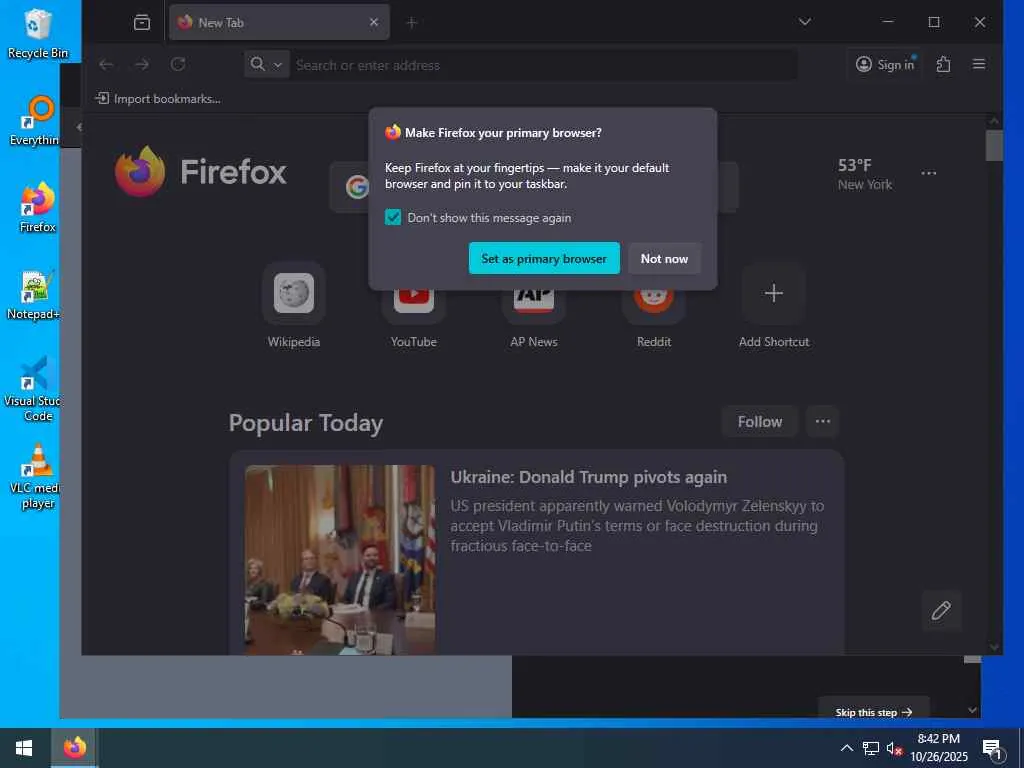The width and height of the screenshot is (1024, 768).
Task: Open the Recycle Bin desktop icon
Action: (x=38, y=33)
